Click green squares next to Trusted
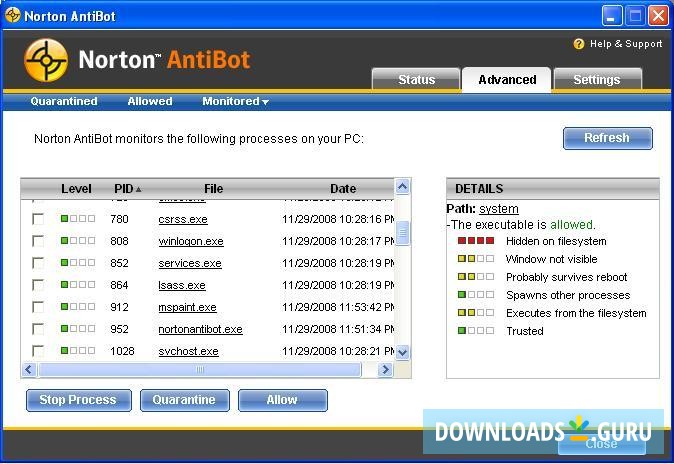This screenshot has width=674, height=464. [476, 331]
